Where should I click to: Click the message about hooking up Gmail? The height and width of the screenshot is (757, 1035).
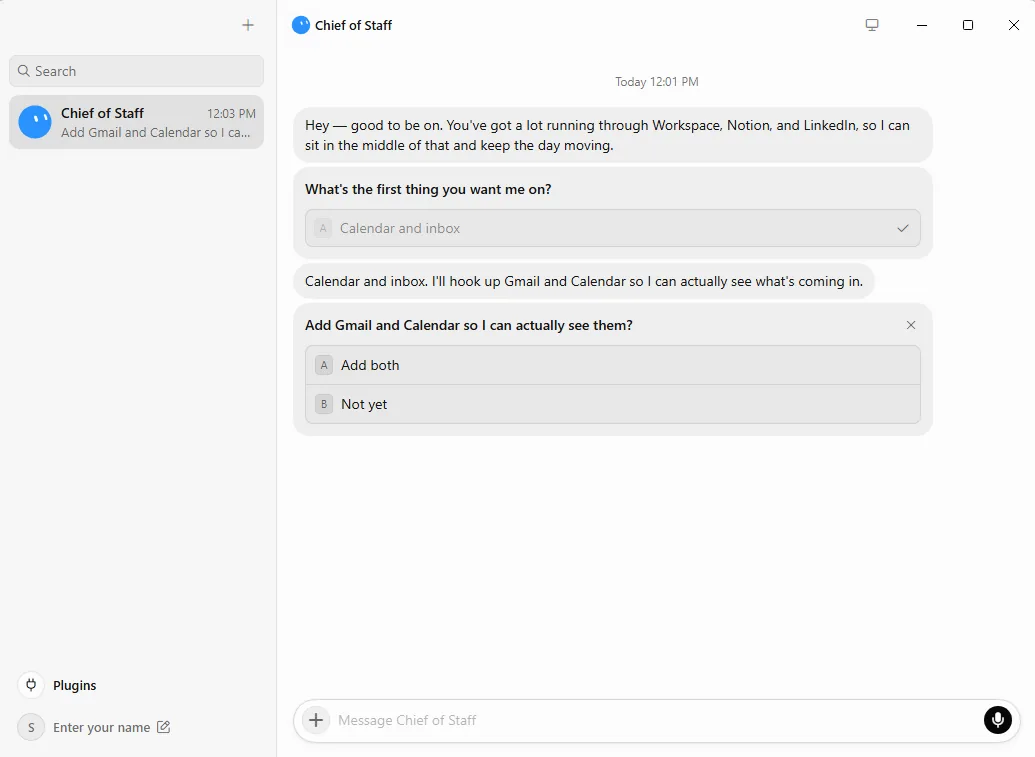tap(584, 281)
